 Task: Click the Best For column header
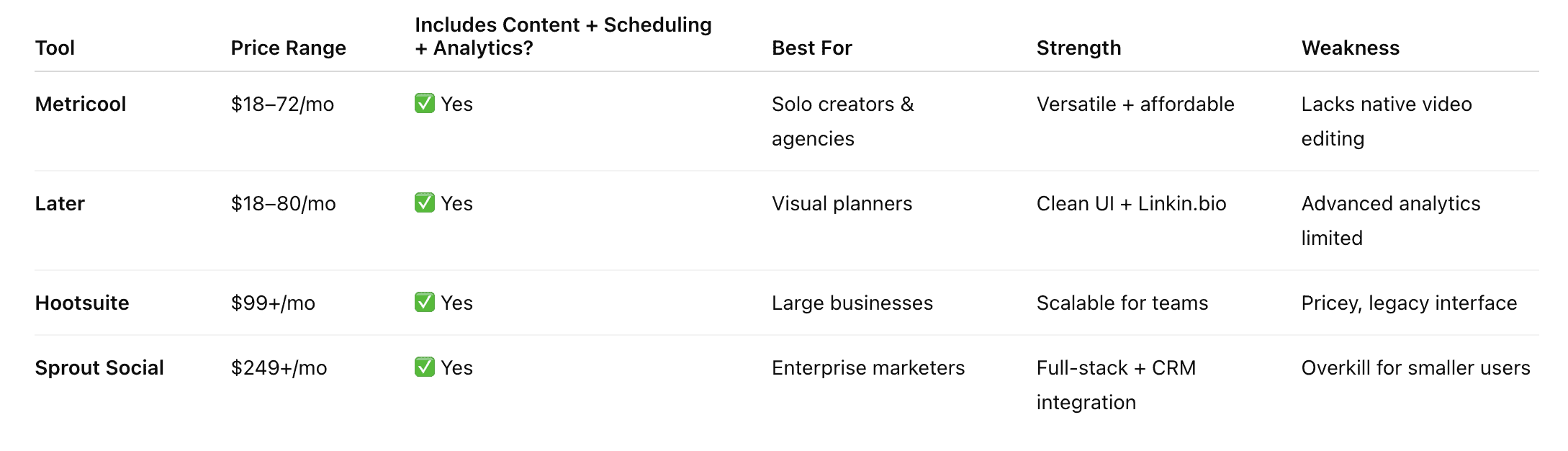(811, 48)
